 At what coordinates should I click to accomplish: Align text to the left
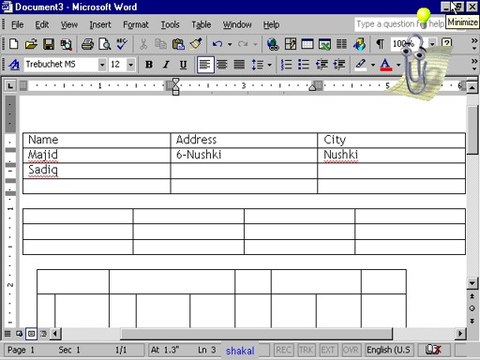[x=205, y=64]
